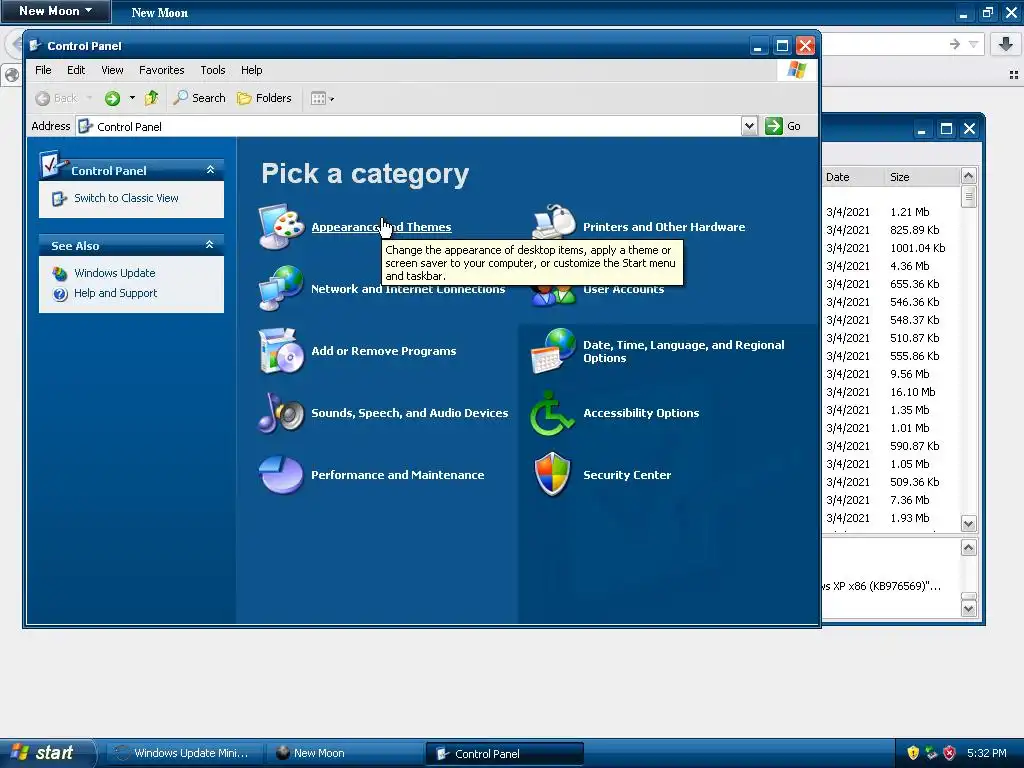Open the Forward history dropdown arrow

[132, 99]
